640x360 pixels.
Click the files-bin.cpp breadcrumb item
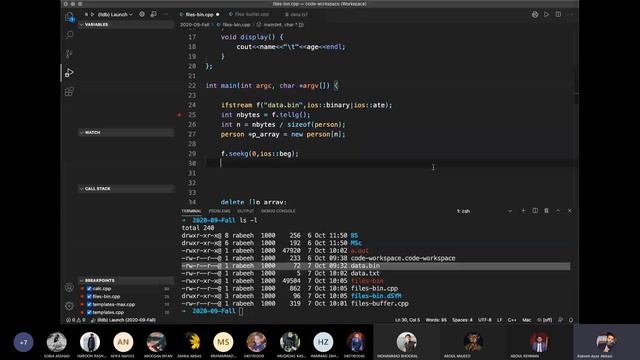233,25
